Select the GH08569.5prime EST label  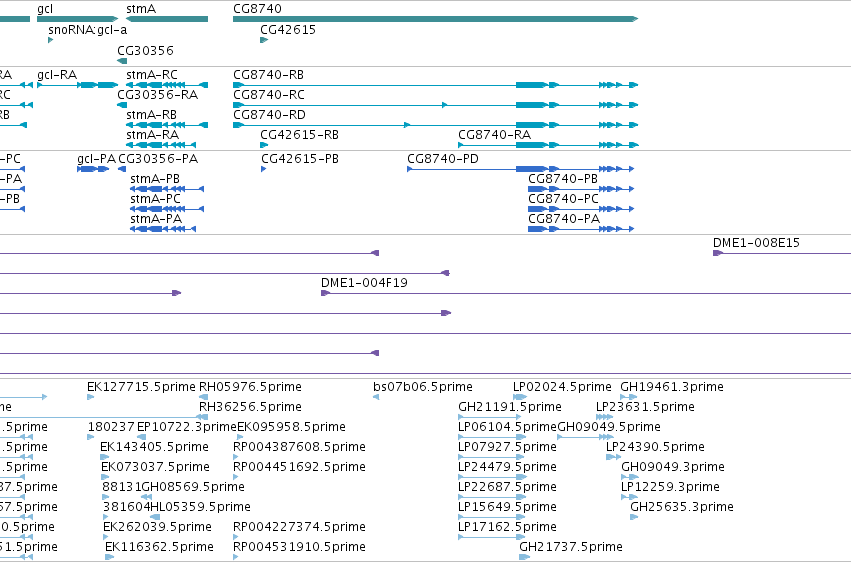point(193,487)
